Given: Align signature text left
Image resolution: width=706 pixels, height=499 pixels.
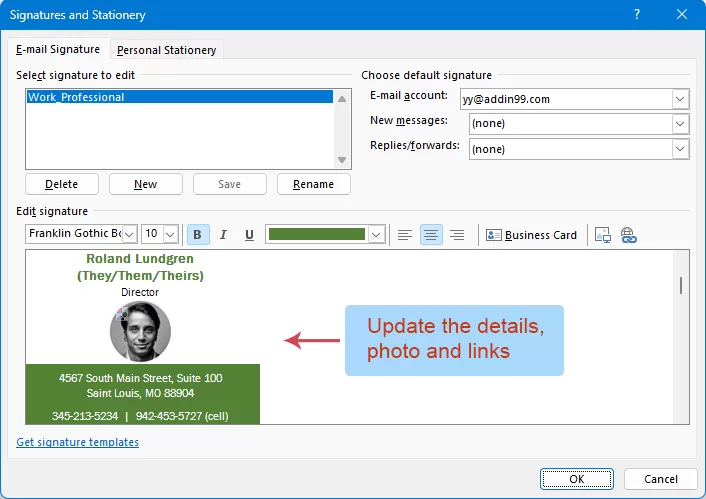Looking at the screenshot, I should pos(405,235).
